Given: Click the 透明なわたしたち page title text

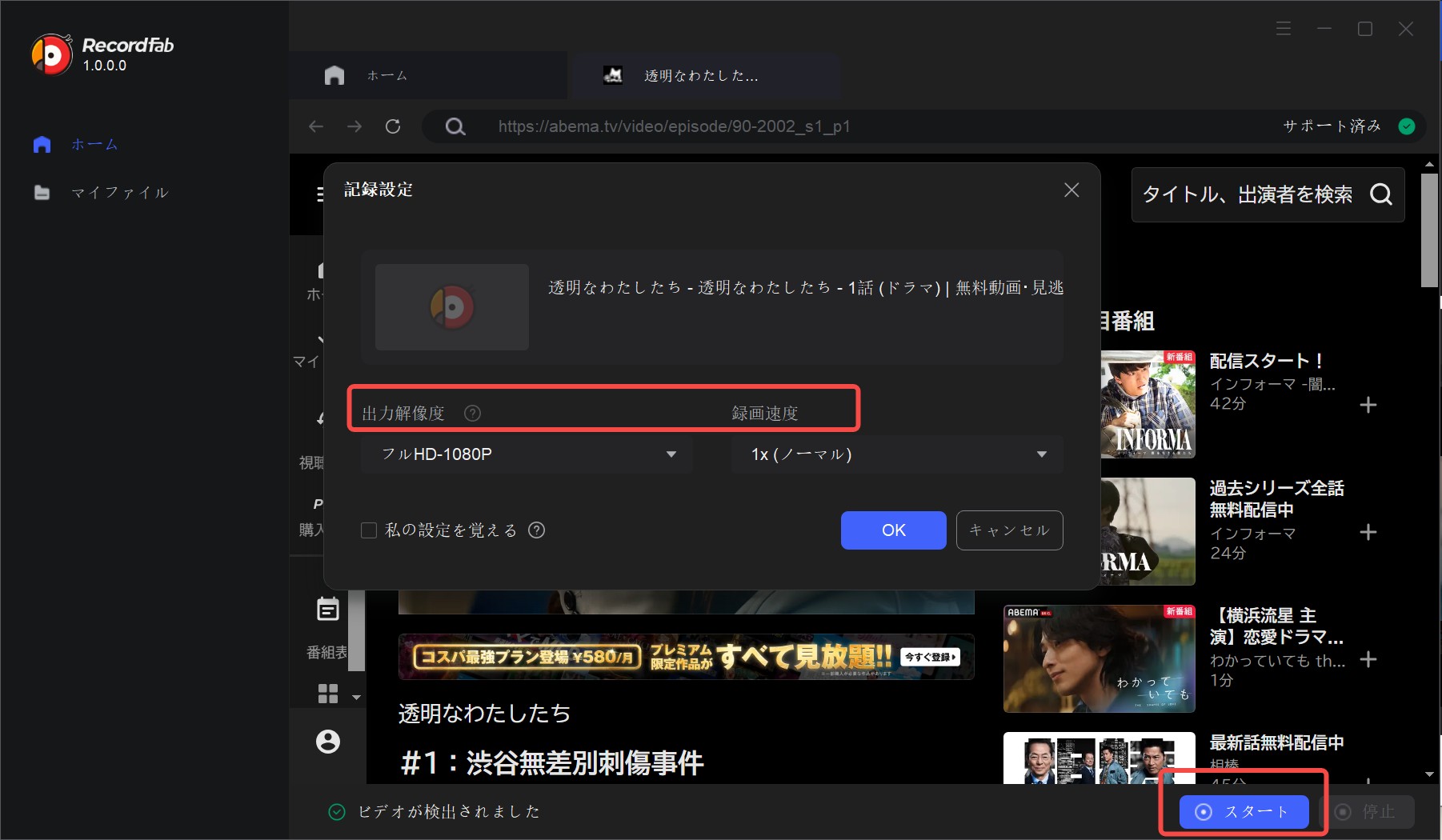Looking at the screenshot, I should pyautogui.click(x=485, y=713).
